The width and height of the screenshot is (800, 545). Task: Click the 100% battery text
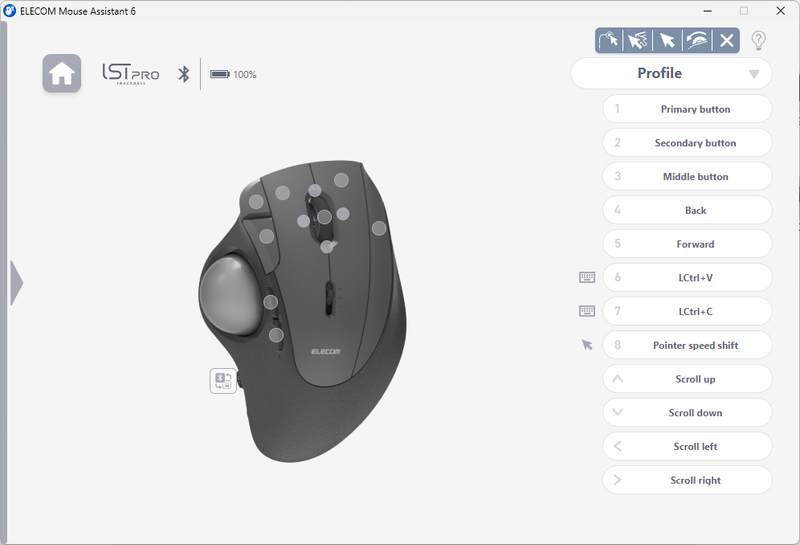pos(245,75)
